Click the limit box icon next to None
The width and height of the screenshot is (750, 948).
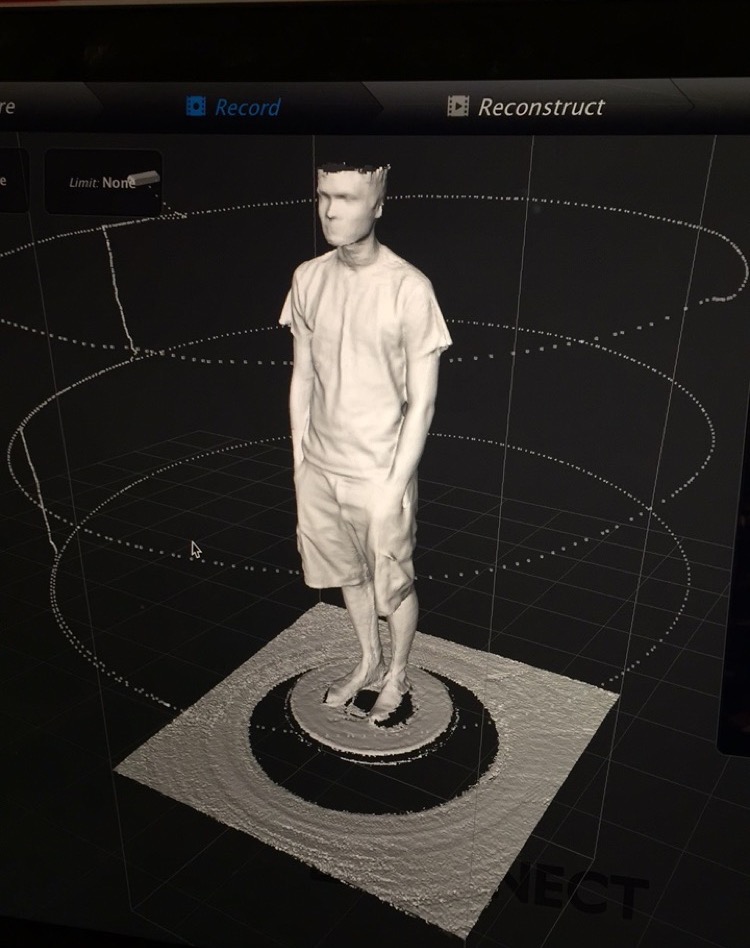click(145, 179)
